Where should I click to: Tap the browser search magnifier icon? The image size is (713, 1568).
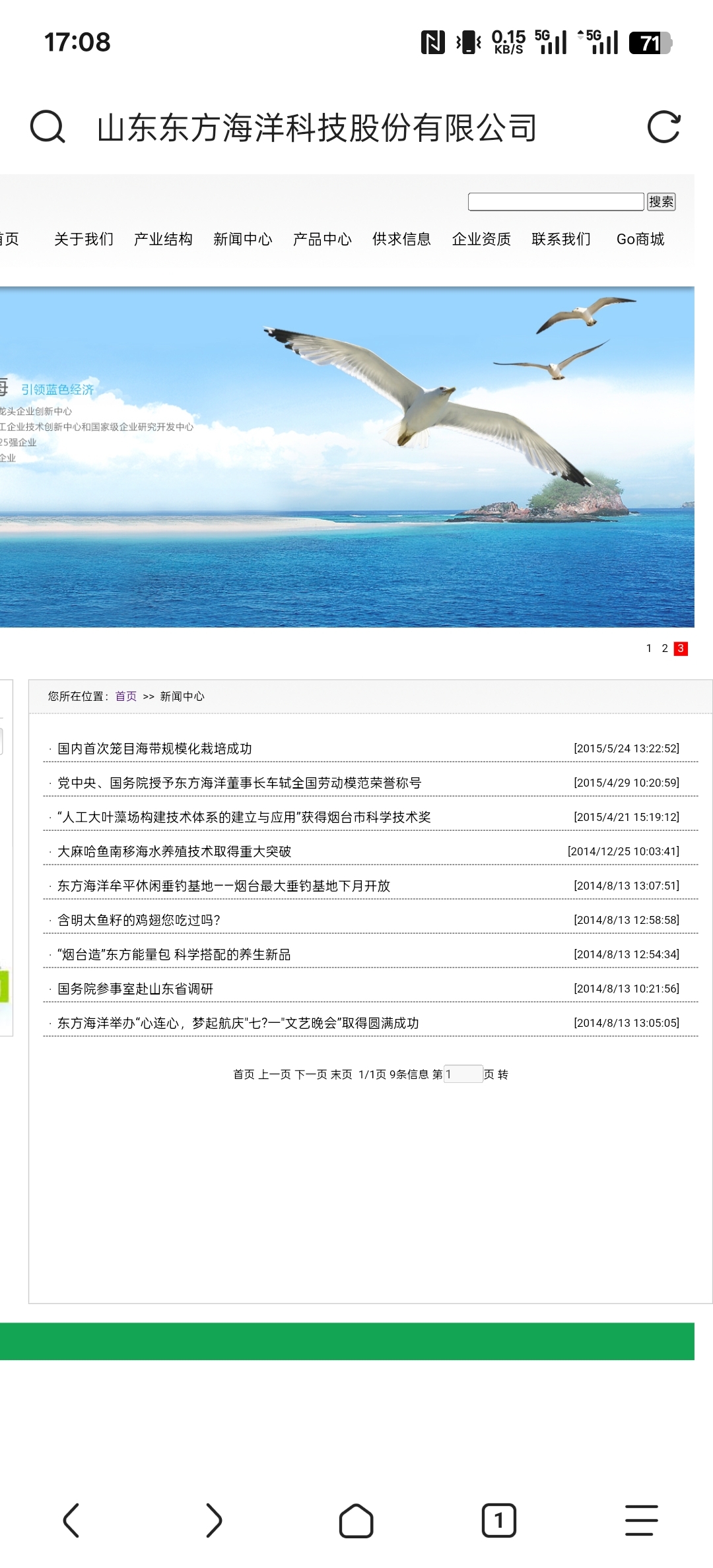pos(48,127)
